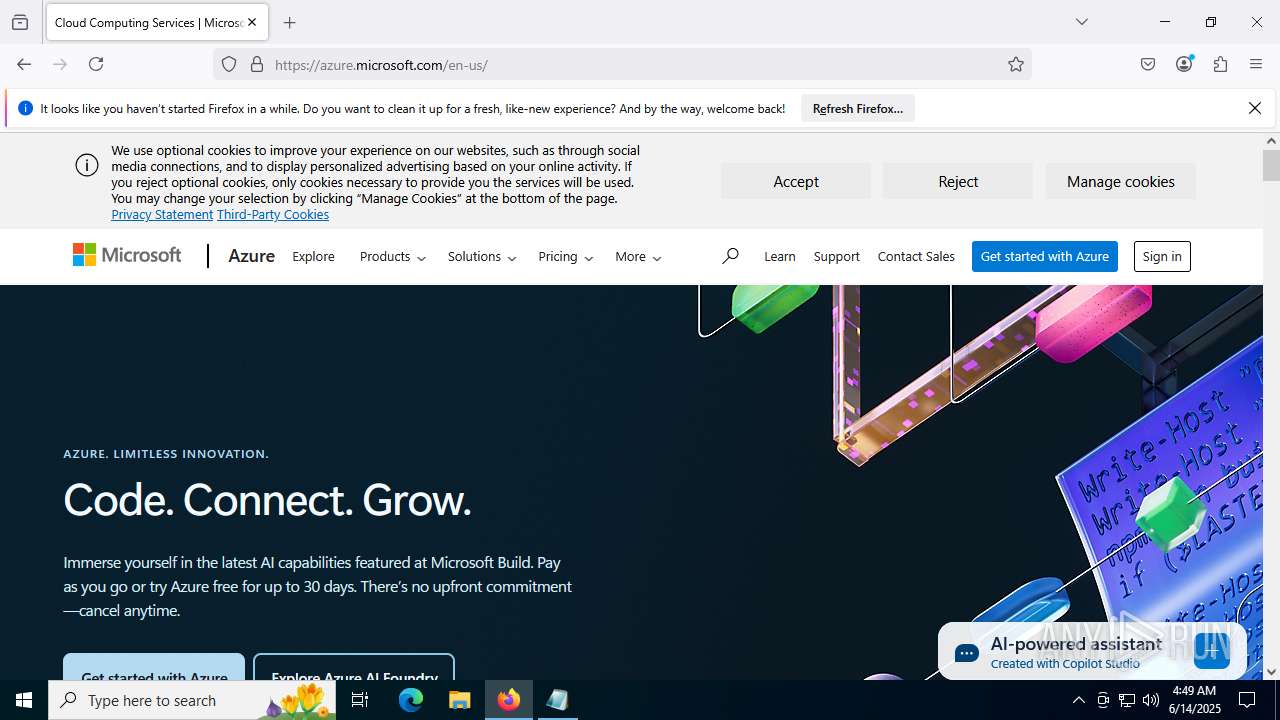
Task: Open Firefox account icon
Action: pyautogui.click(x=1184, y=64)
